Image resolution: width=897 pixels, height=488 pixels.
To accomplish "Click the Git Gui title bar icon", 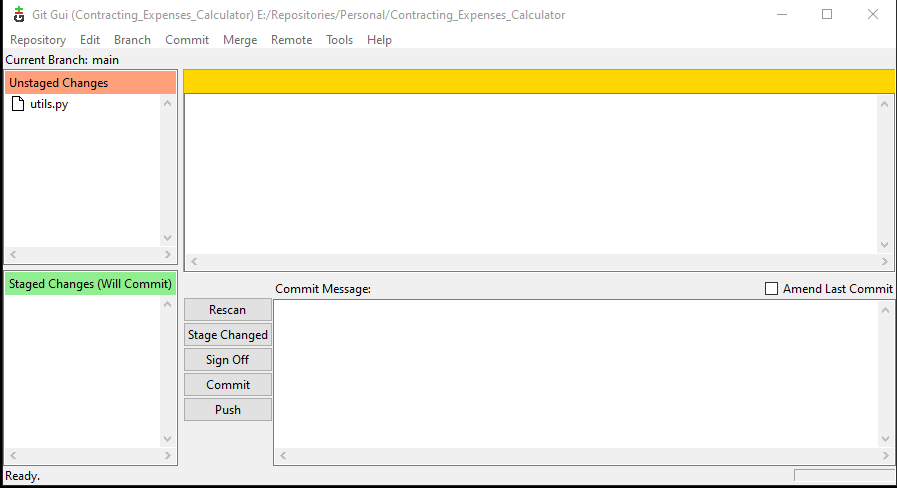I will coord(18,15).
